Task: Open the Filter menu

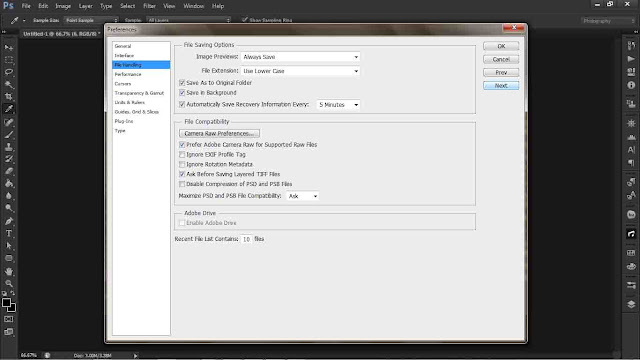Action: pyautogui.click(x=149, y=6)
